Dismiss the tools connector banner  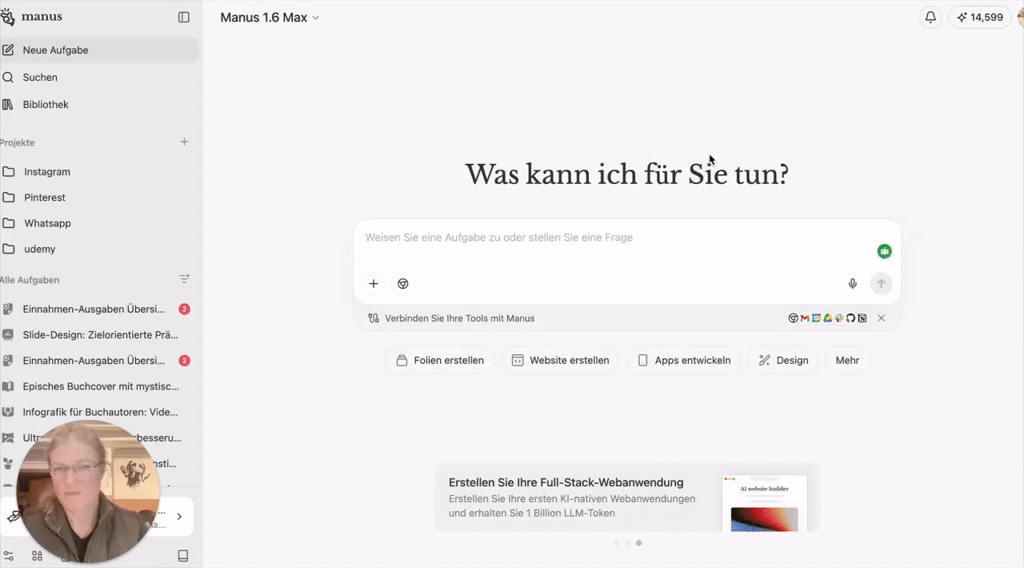[x=881, y=318]
